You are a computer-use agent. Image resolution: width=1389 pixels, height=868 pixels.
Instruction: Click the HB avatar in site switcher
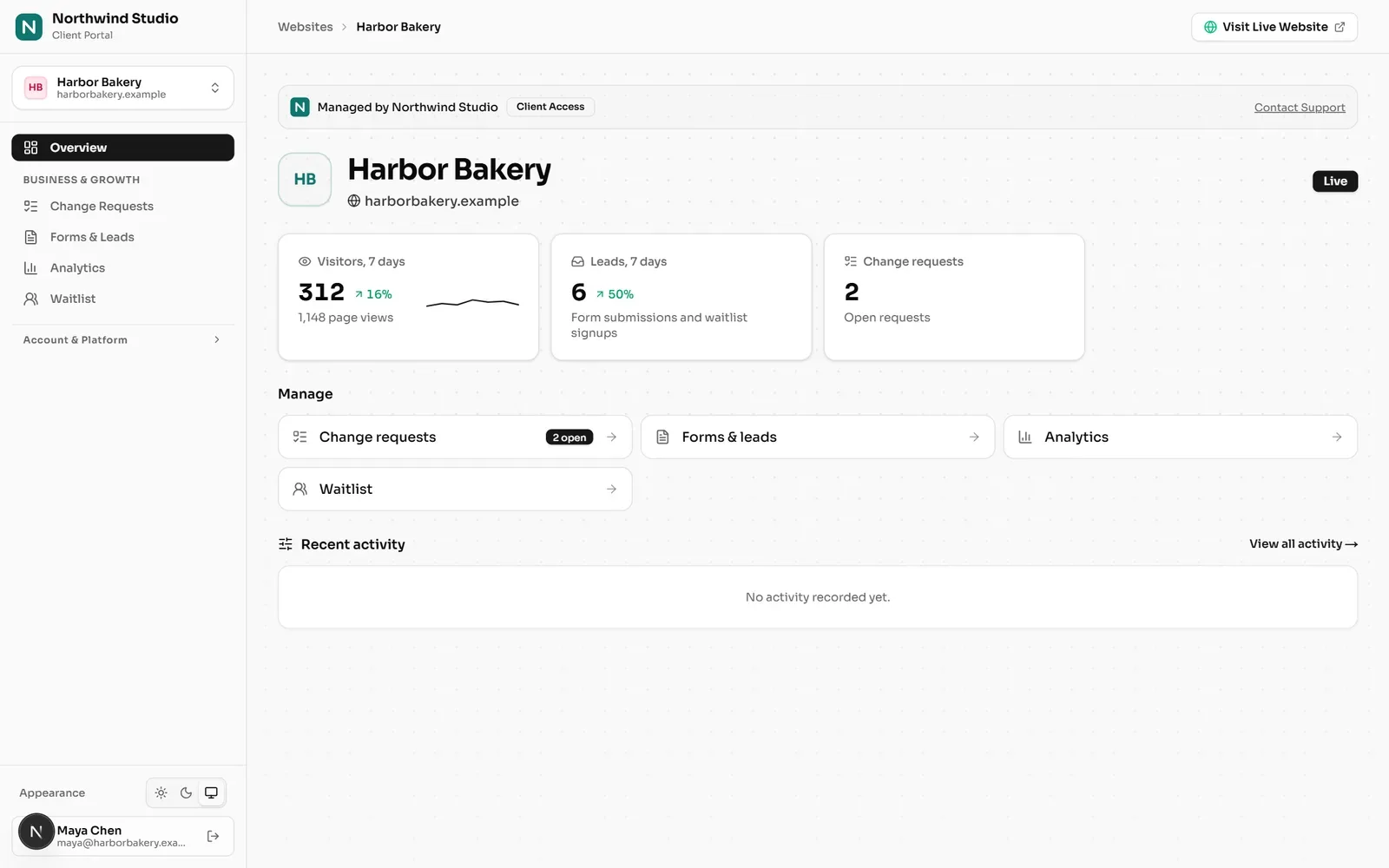point(36,88)
